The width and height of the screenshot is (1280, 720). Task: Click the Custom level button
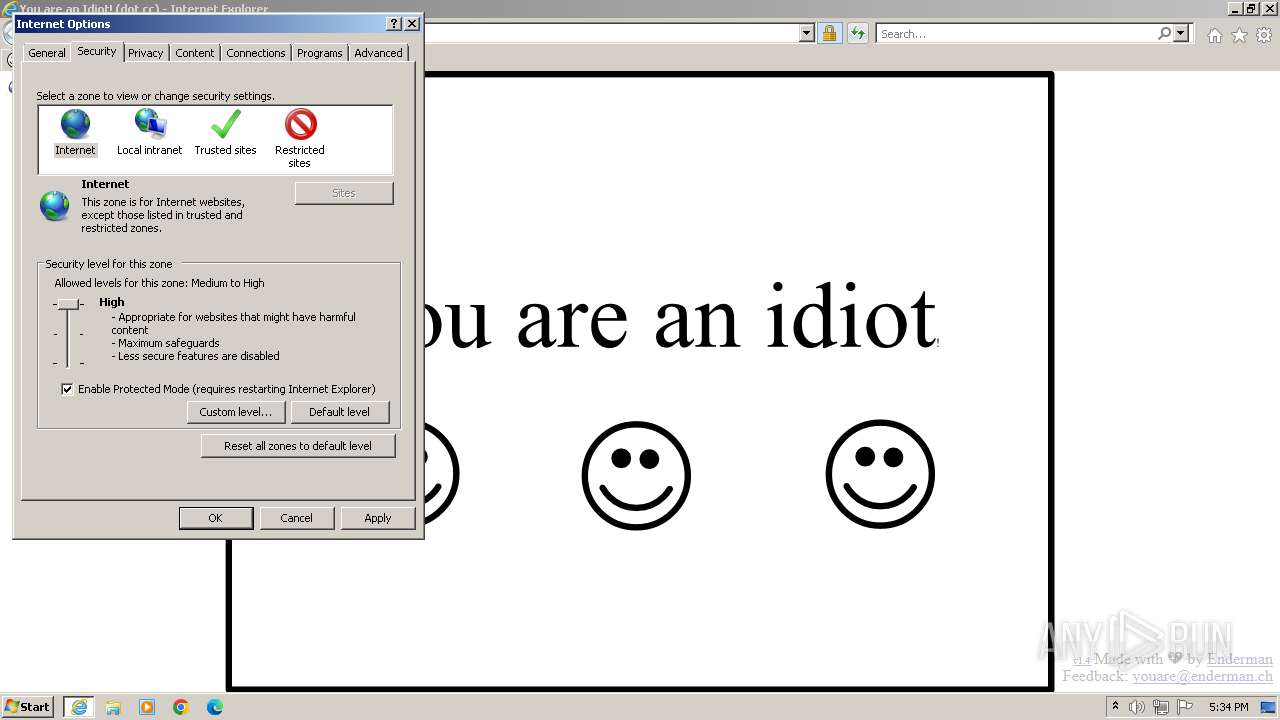236,412
